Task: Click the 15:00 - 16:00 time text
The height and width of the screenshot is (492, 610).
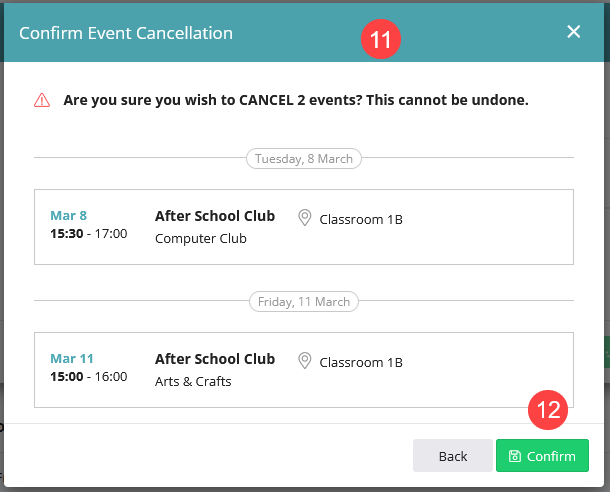Action: coord(89,376)
